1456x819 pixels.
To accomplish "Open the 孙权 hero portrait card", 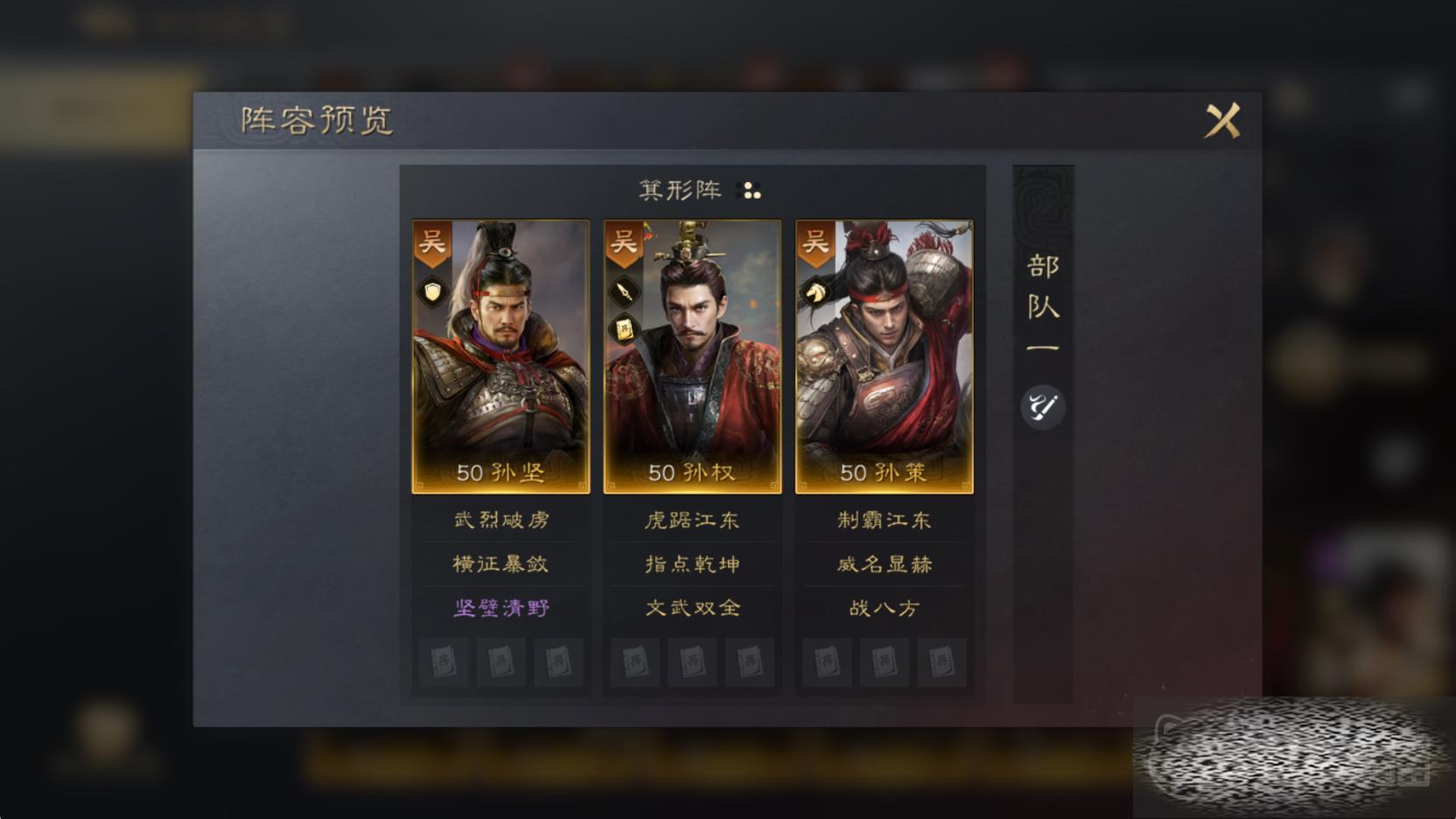I will (x=692, y=357).
